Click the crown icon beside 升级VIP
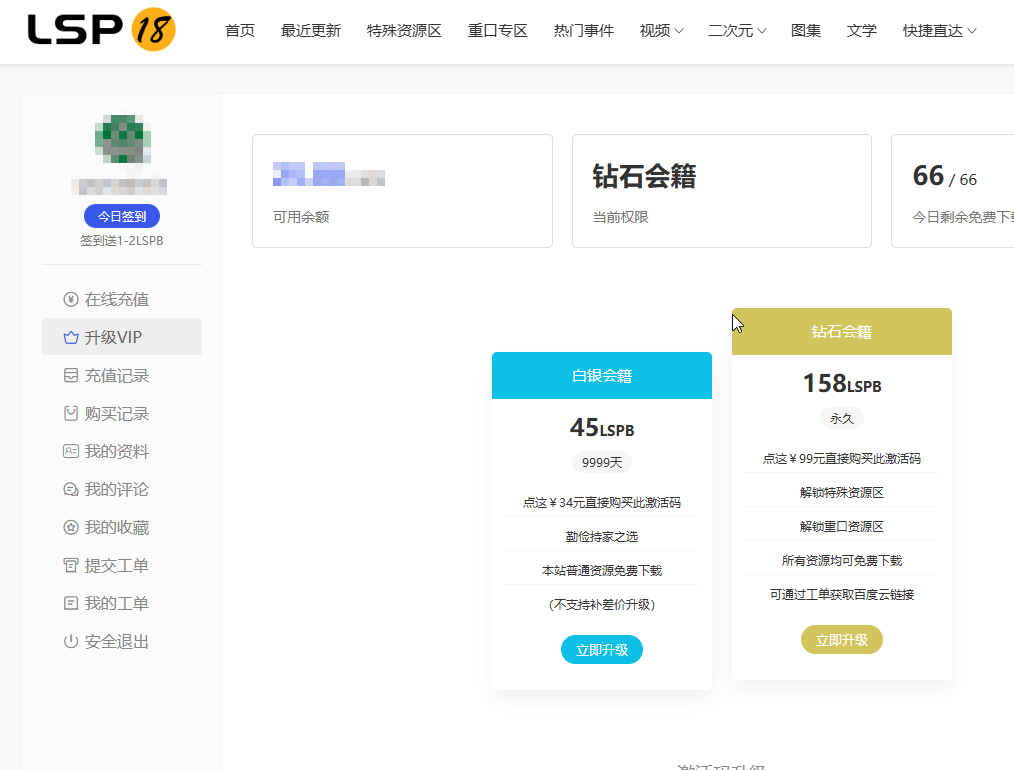Image resolution: width=1014 pixels, height=770 pixels. [x=70, y=337]
